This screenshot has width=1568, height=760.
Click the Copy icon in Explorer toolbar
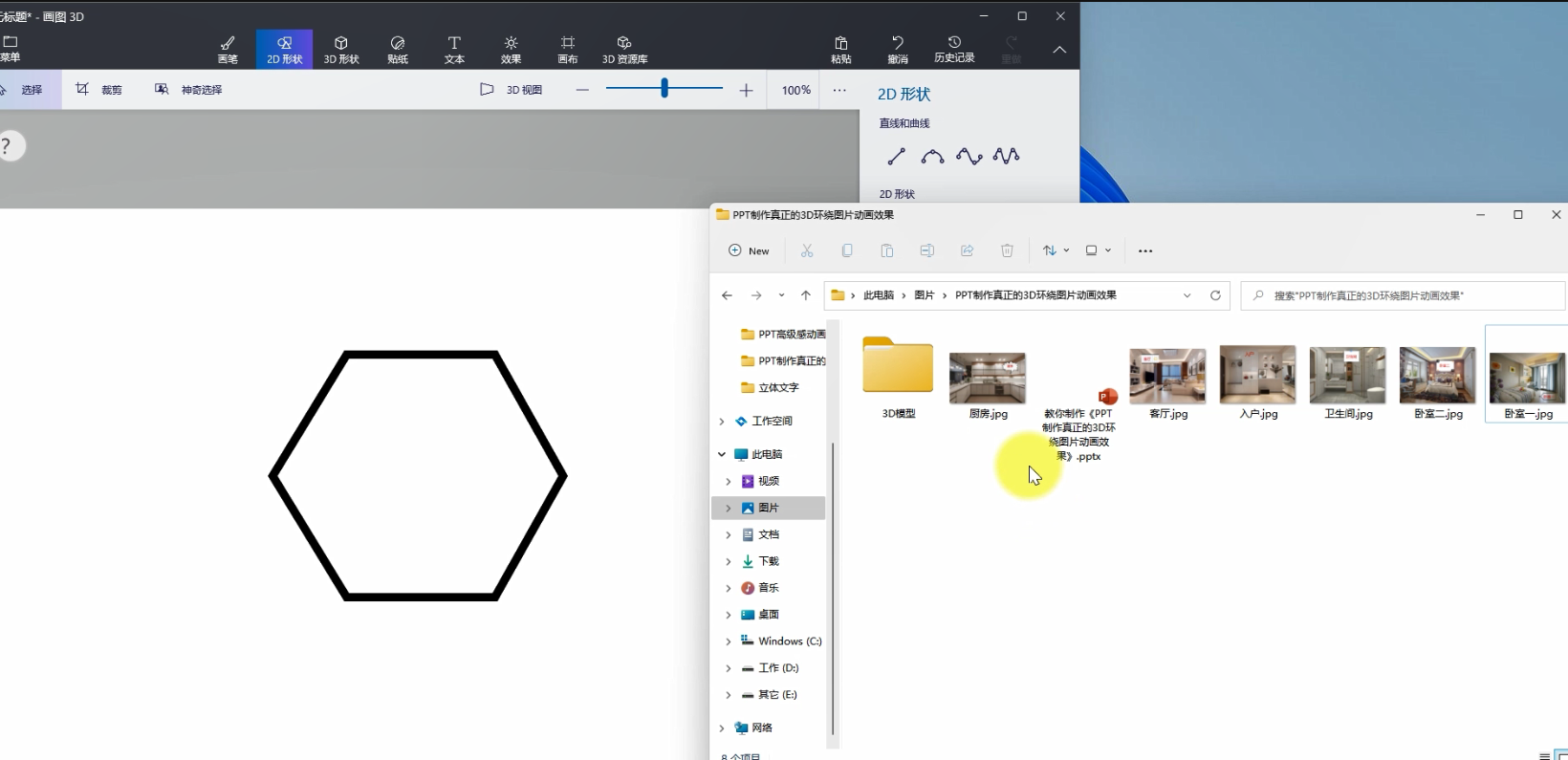[847, 250]
